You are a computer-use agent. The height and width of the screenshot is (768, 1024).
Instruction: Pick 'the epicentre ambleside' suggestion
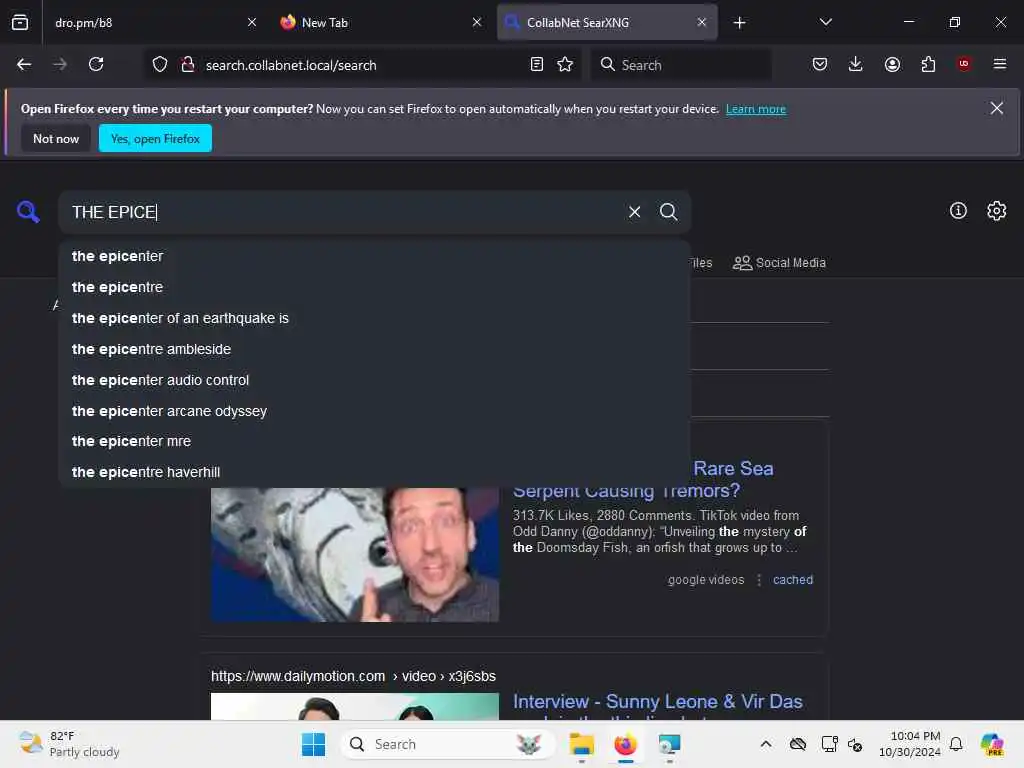[x=374, y=349]
